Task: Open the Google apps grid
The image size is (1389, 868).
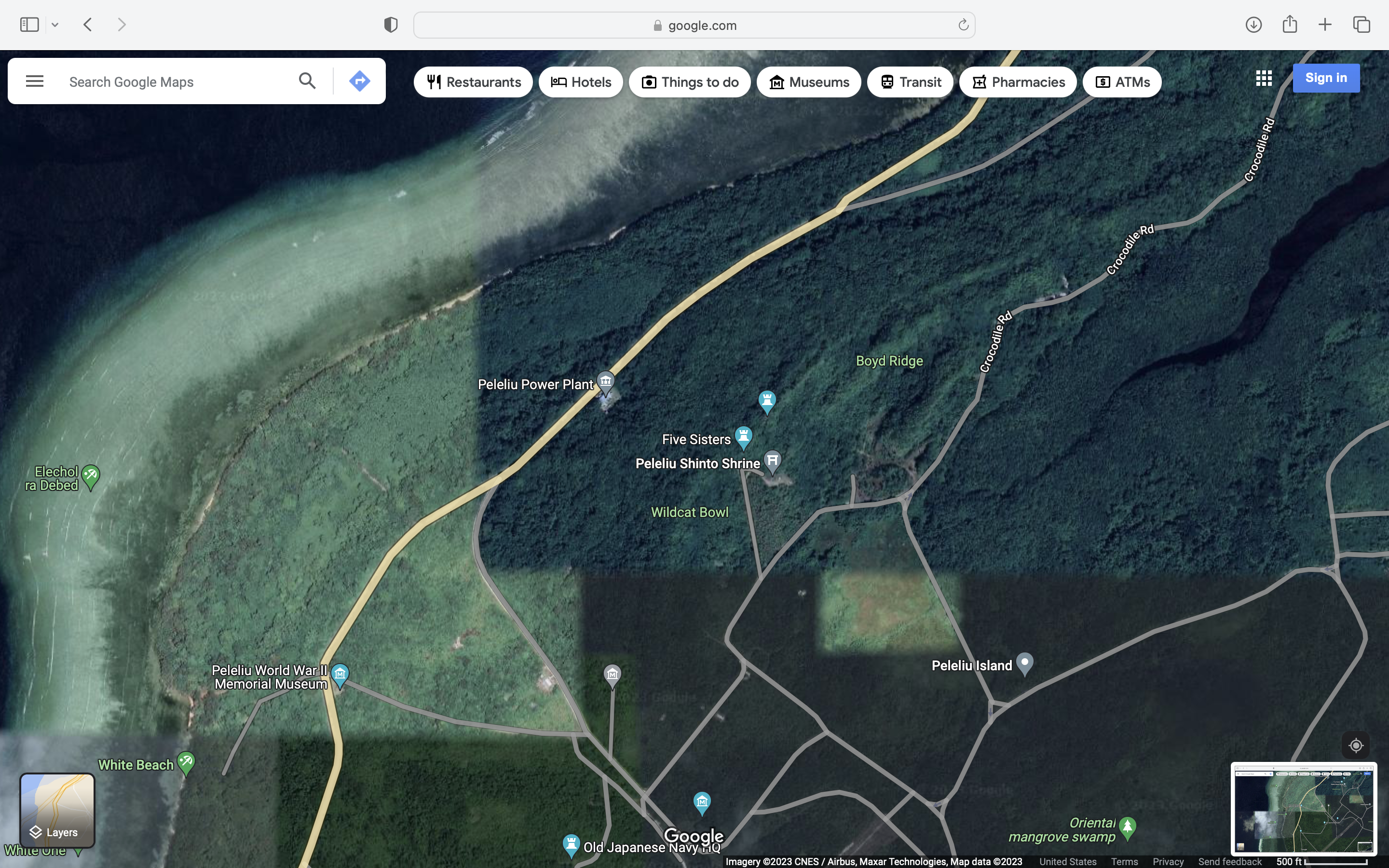Action: coord(1263,78)
